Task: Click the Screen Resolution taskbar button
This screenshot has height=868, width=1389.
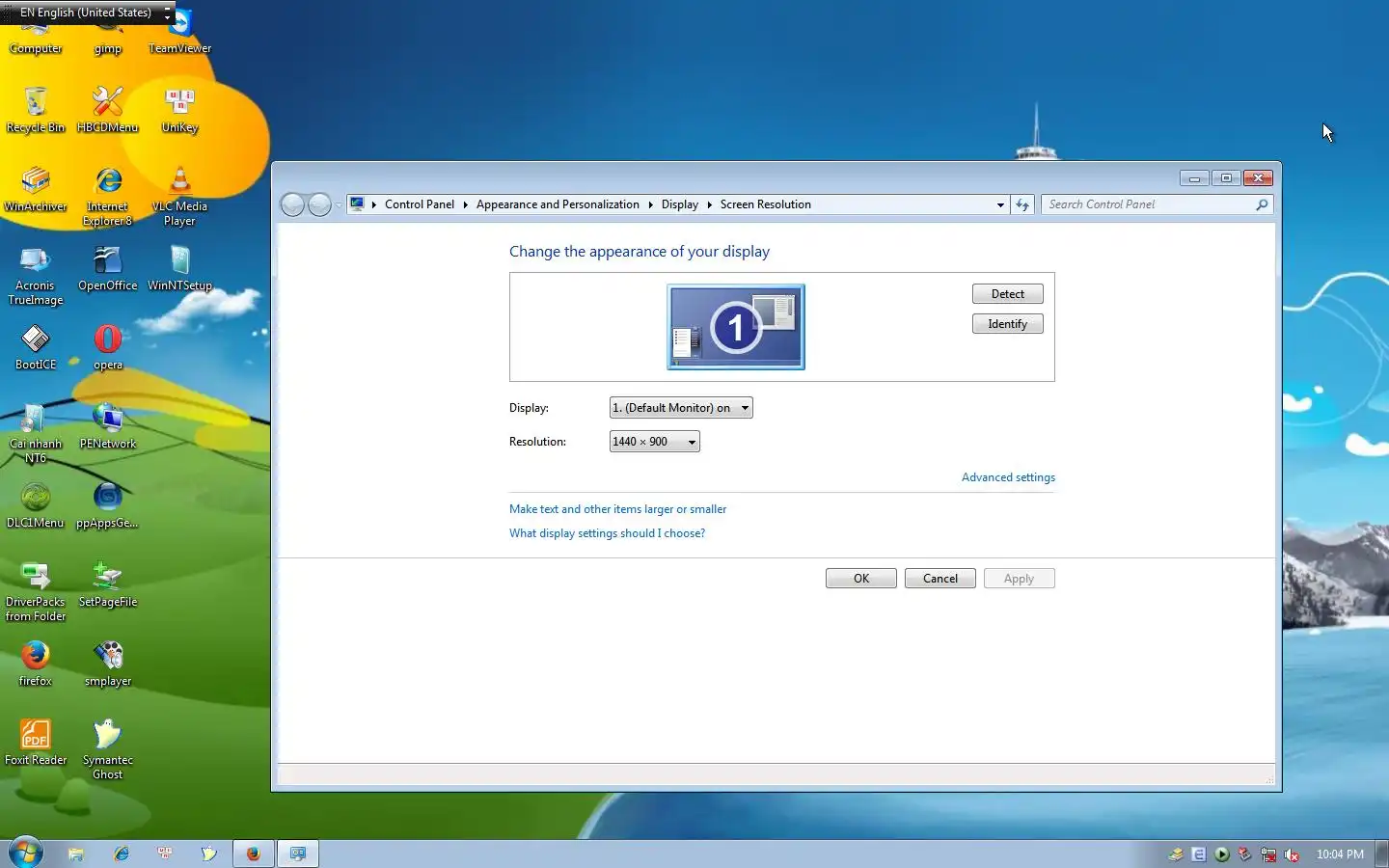Action: [298, 854]
